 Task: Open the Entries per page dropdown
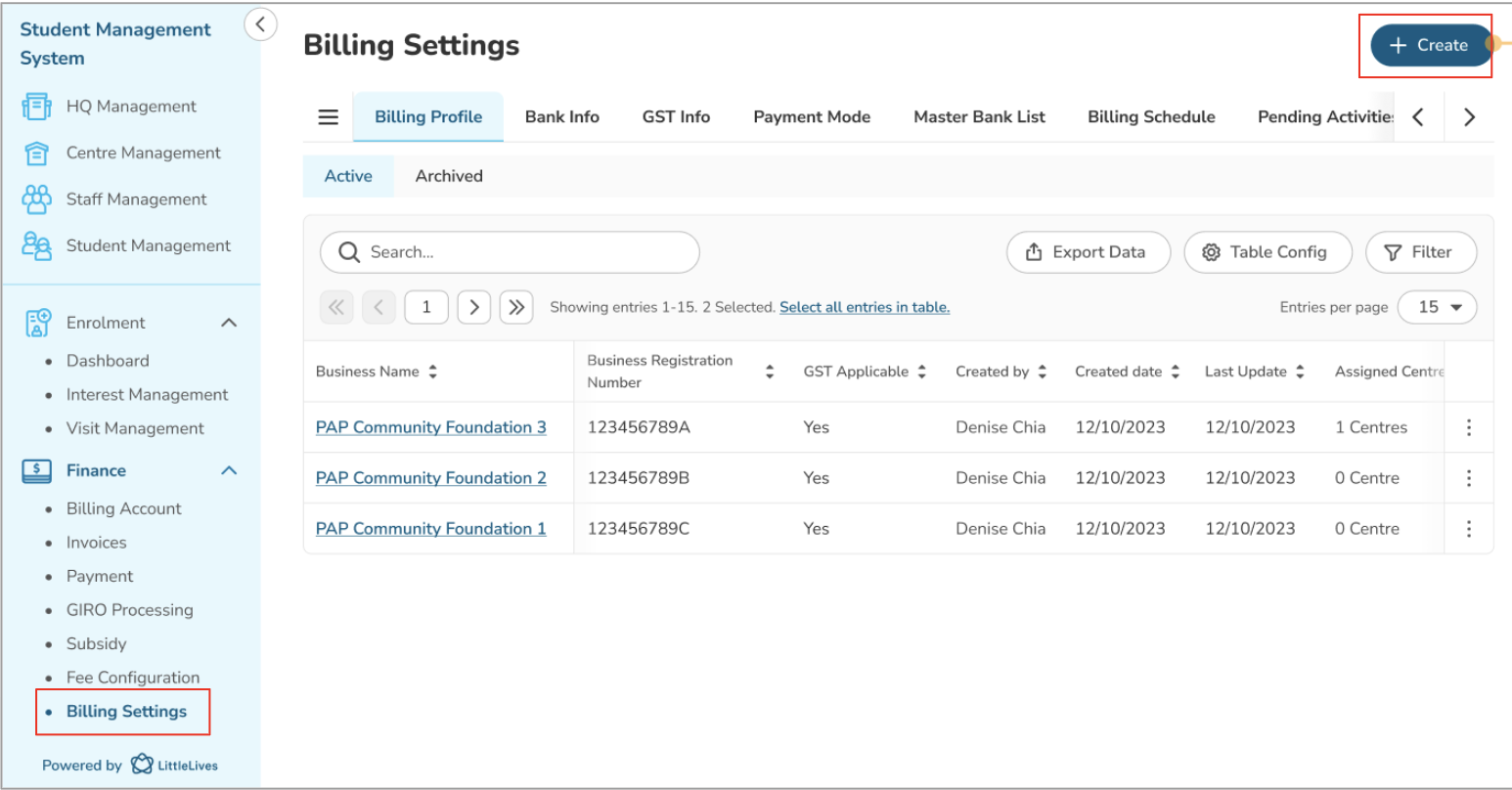pos(1437,307)
